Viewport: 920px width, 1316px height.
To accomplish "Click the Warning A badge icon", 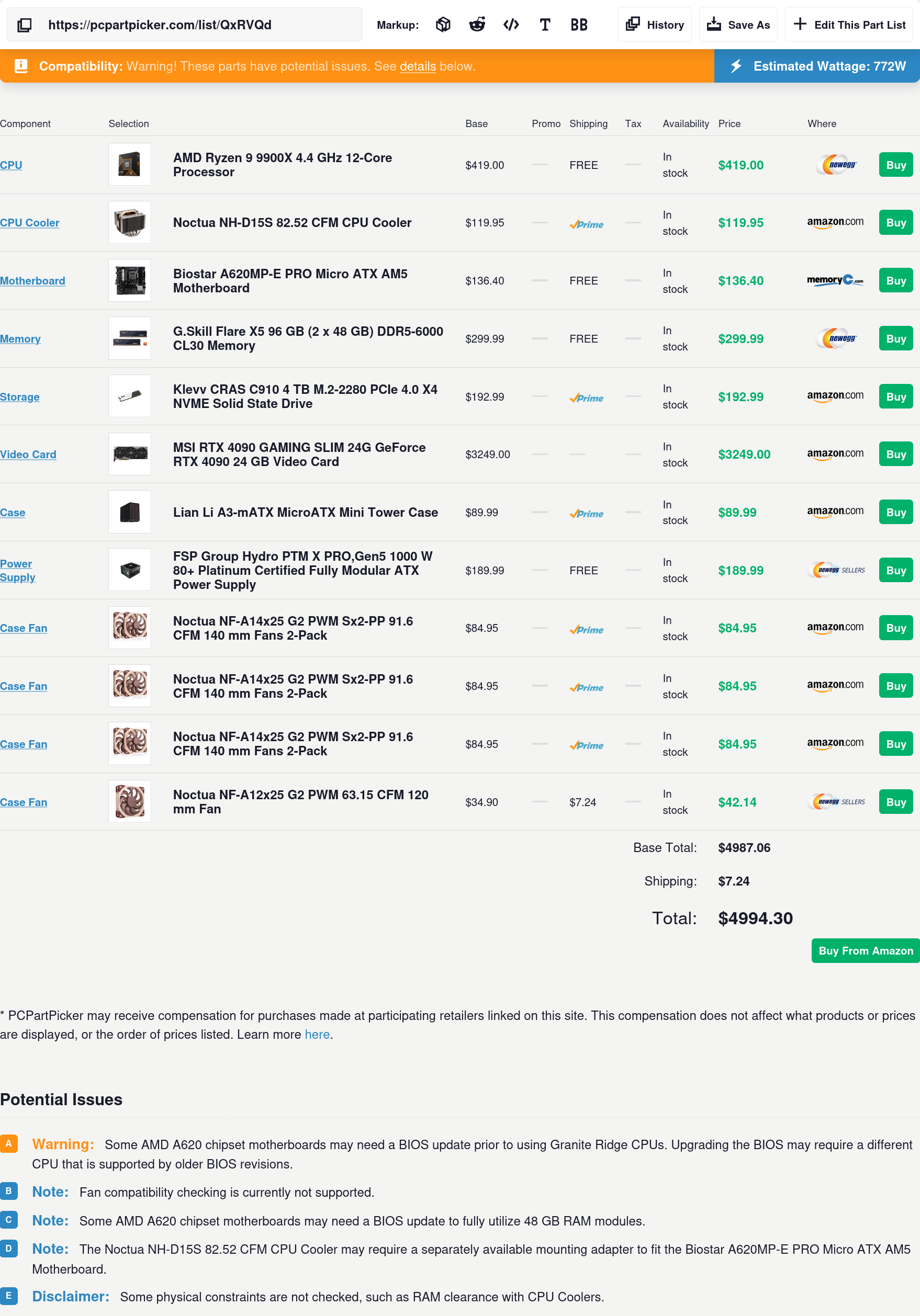I will point(8,1143).
